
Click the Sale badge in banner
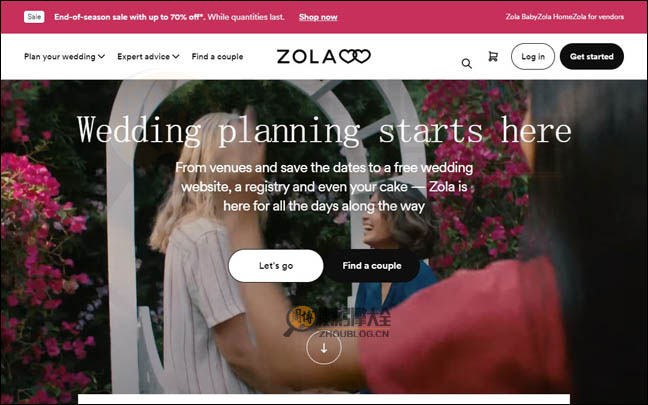click(x=34, y=17)
